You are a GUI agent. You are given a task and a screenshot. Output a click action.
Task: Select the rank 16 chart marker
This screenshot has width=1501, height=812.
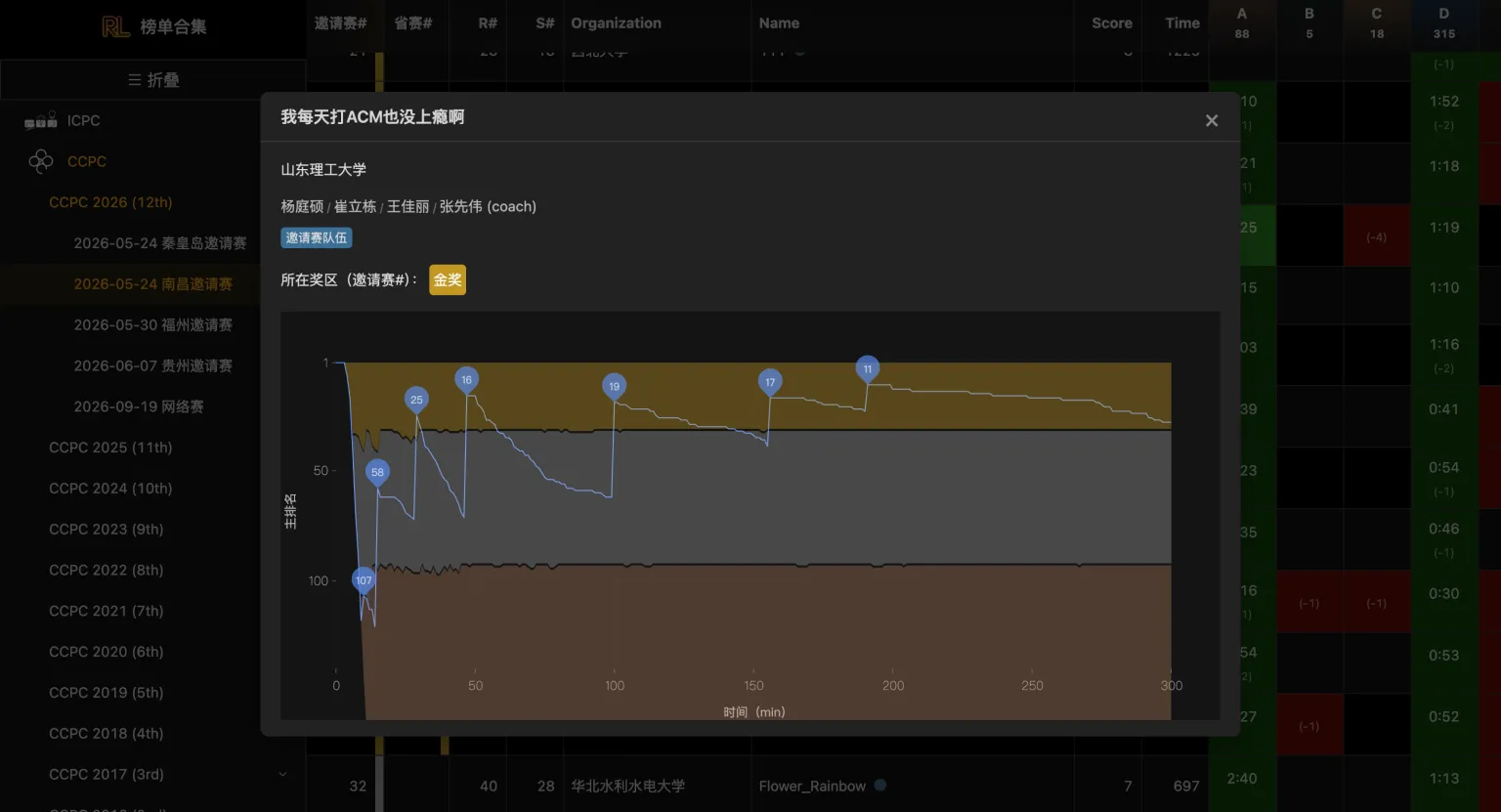point(466,380)
